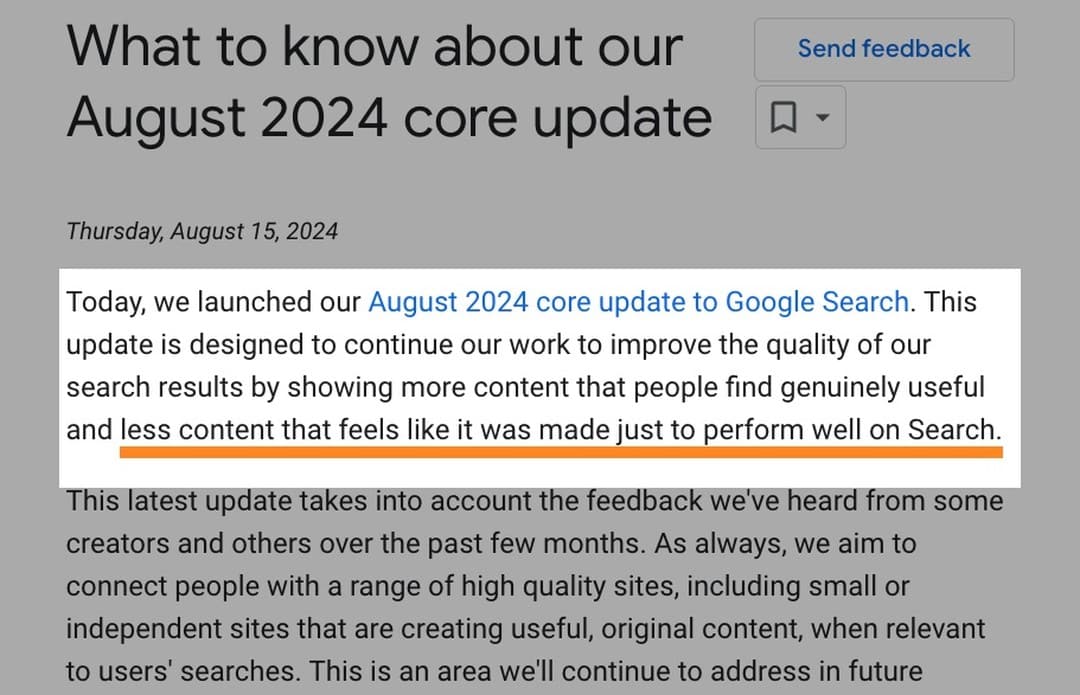Click the phrase 'high quality sites'
Screen dimensions: 1080x695
(568, 586)
